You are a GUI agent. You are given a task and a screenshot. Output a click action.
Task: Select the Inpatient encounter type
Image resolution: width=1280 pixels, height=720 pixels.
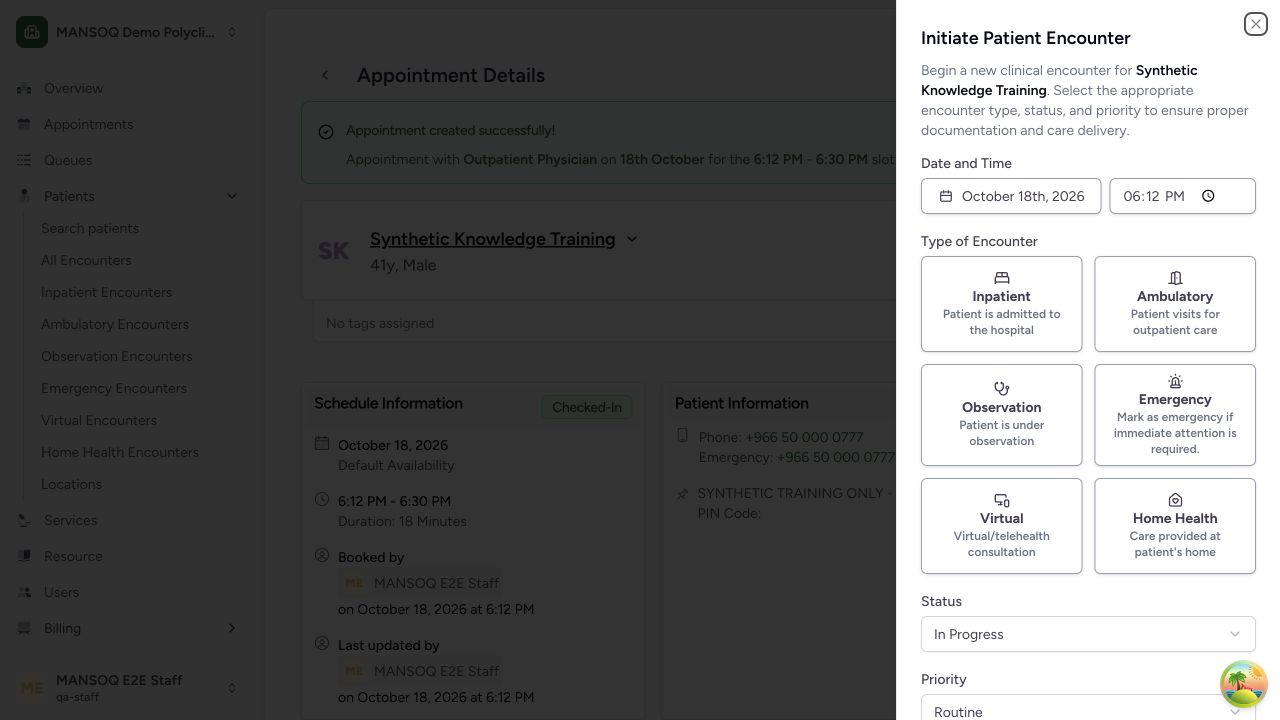pyautogui.click(x=1001, y=304)
